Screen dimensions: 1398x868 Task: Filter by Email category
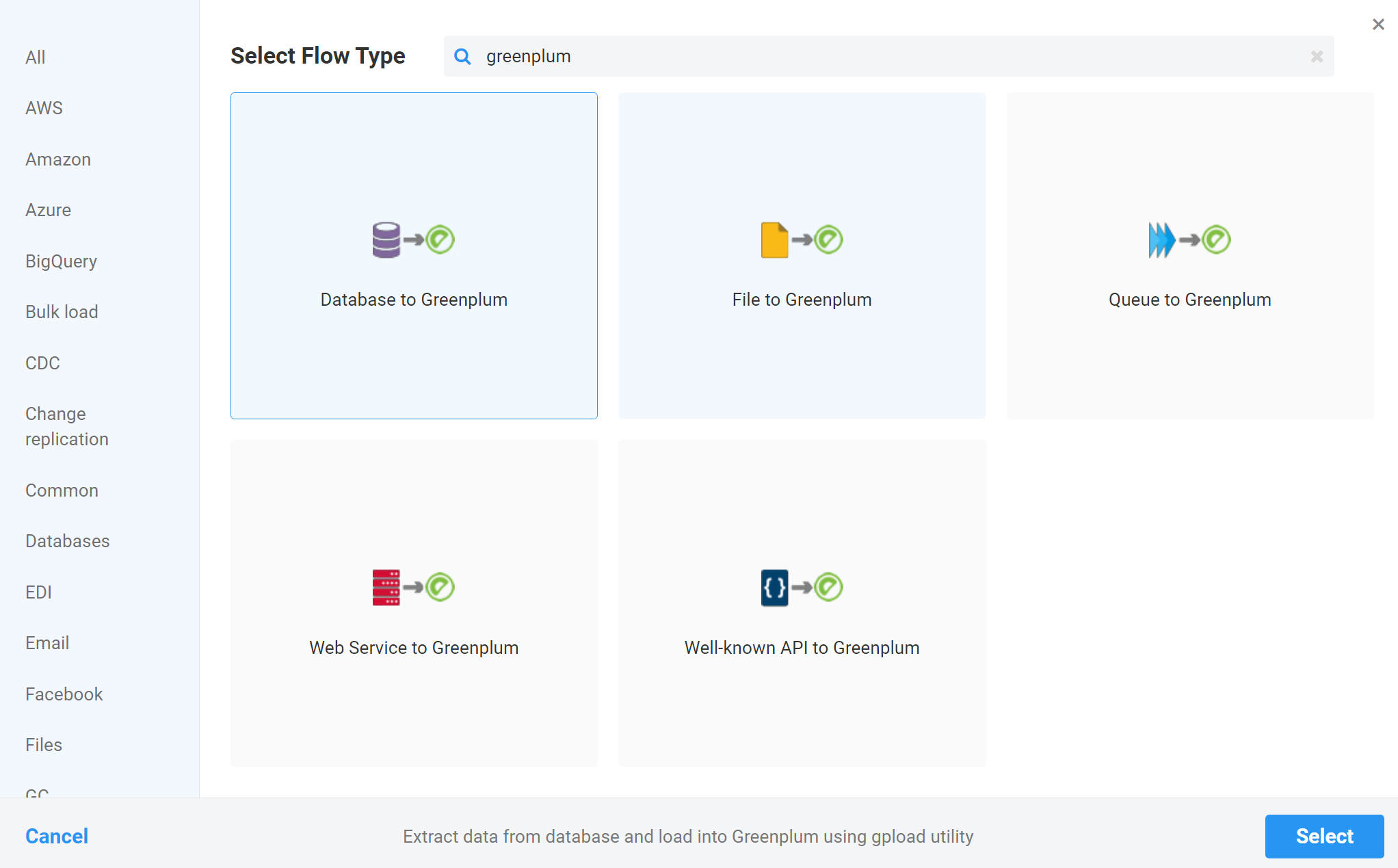pyautogui.click(x=47, y=643)
